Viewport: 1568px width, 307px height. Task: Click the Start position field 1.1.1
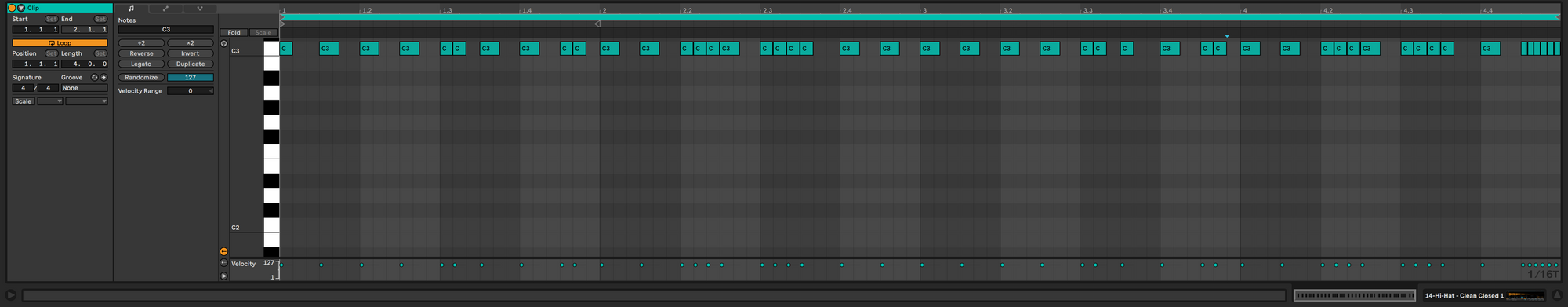pos(35,29)
